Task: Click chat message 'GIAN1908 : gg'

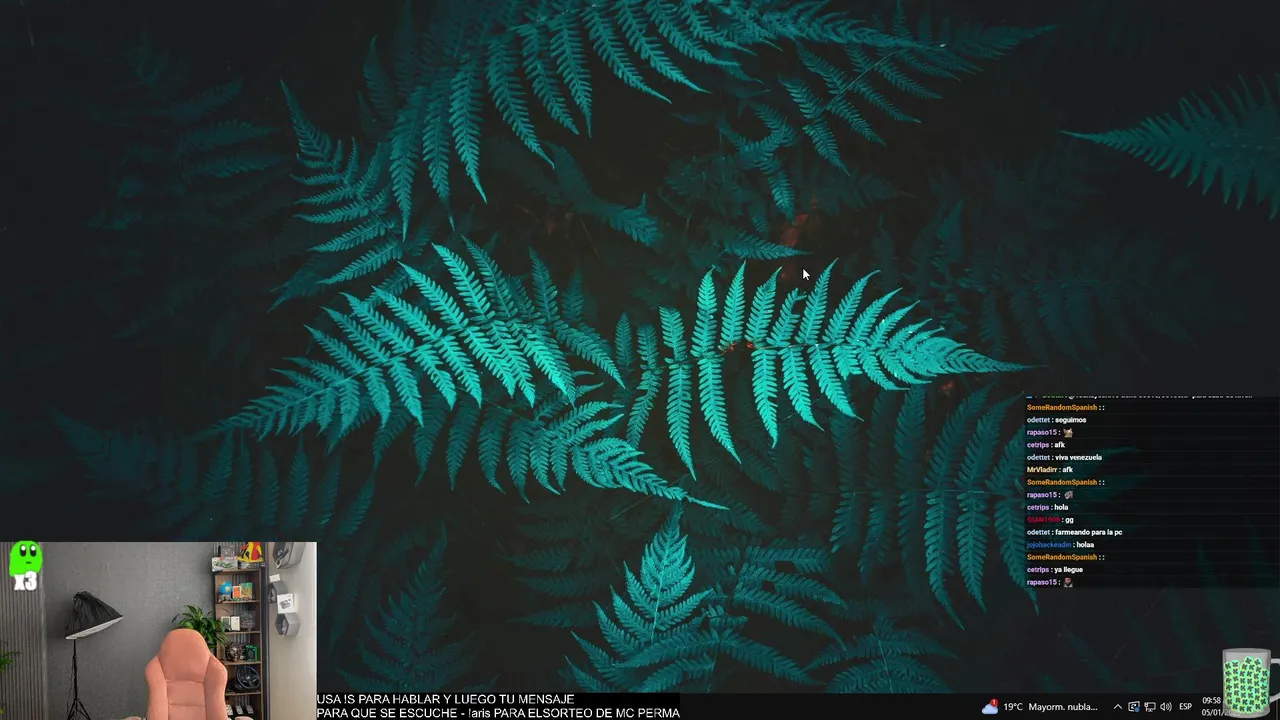Action: [1050, 520]
